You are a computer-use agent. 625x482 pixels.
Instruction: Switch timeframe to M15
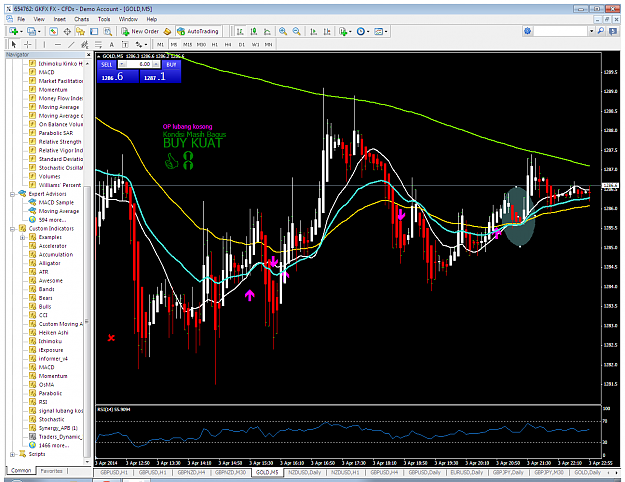pos(187,45)
